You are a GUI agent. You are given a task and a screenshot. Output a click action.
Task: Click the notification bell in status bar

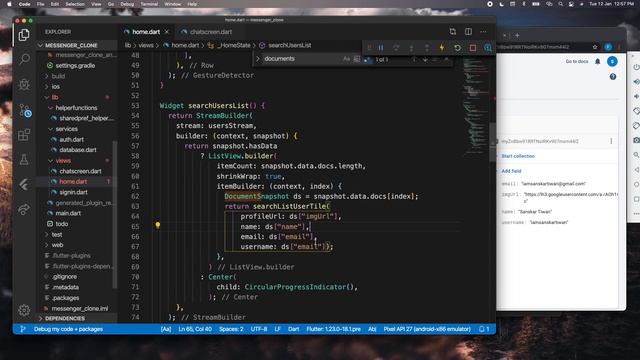(x=484, y=329)
